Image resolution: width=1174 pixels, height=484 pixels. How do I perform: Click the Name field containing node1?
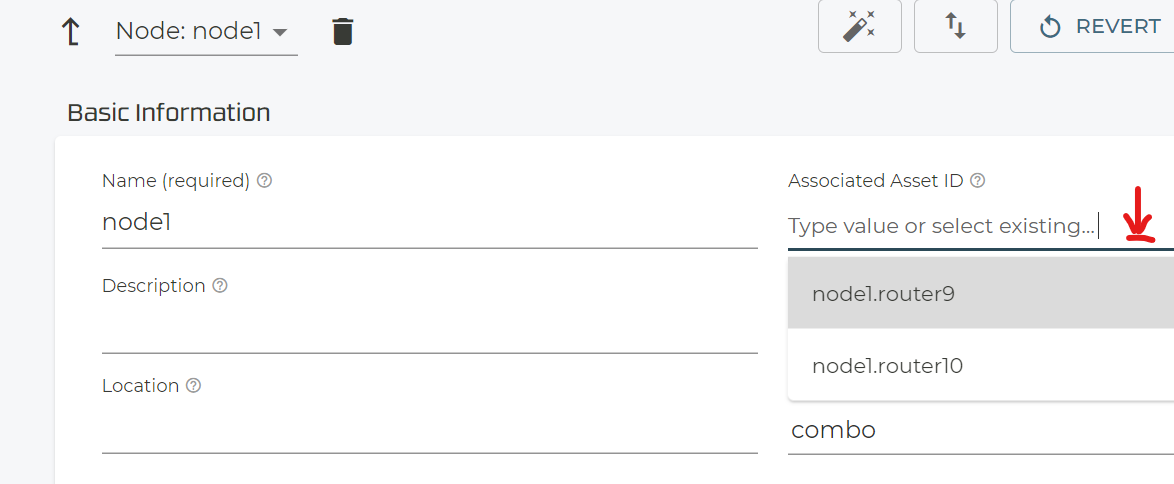tap(429, 223)
